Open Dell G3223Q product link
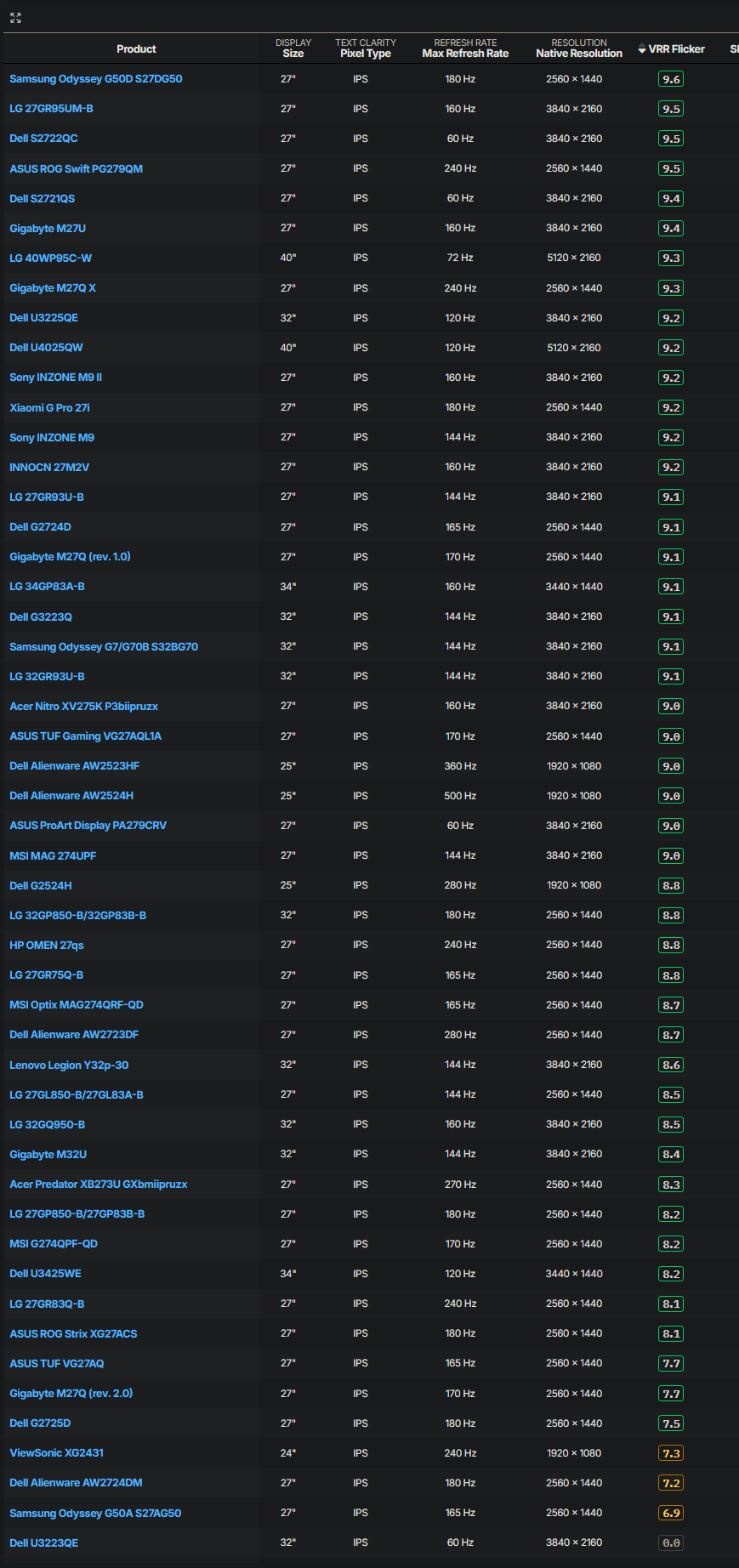The image size is (739, 1568). click(41, 616)
